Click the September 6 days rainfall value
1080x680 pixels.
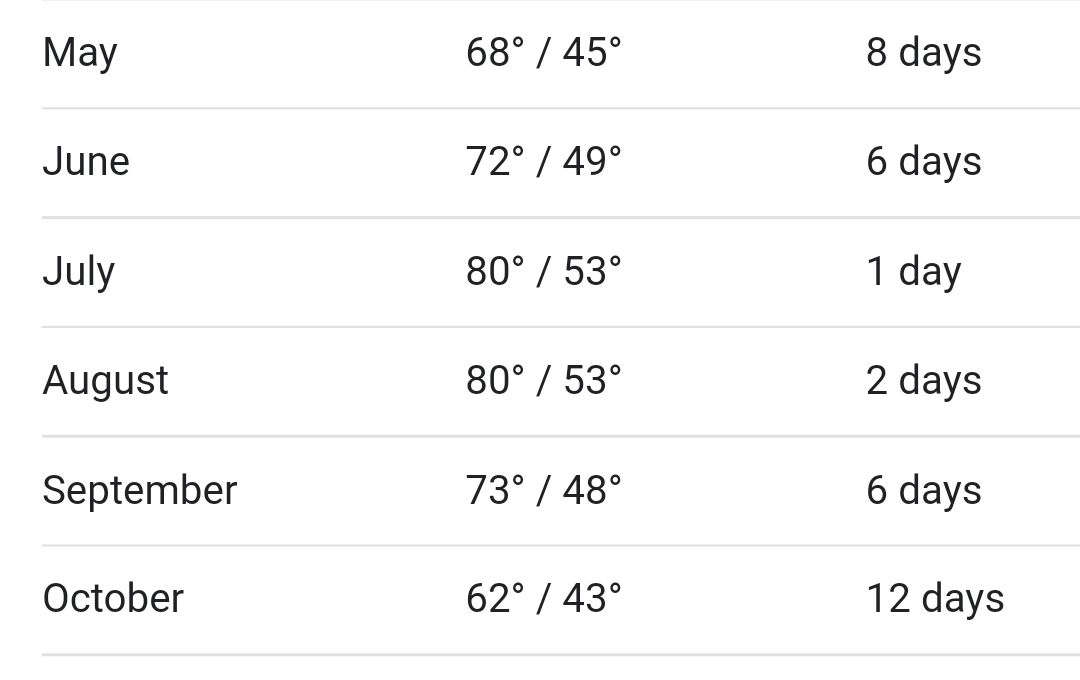pyautogui.click(x=924, y=491)
